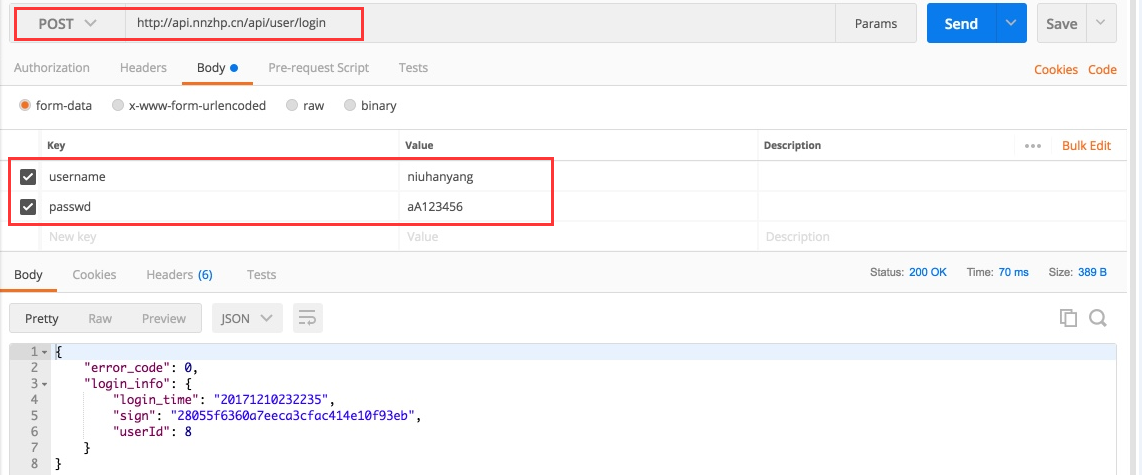
Task: Uncheck the username parameter checkbox
Action: coord(28,176)
